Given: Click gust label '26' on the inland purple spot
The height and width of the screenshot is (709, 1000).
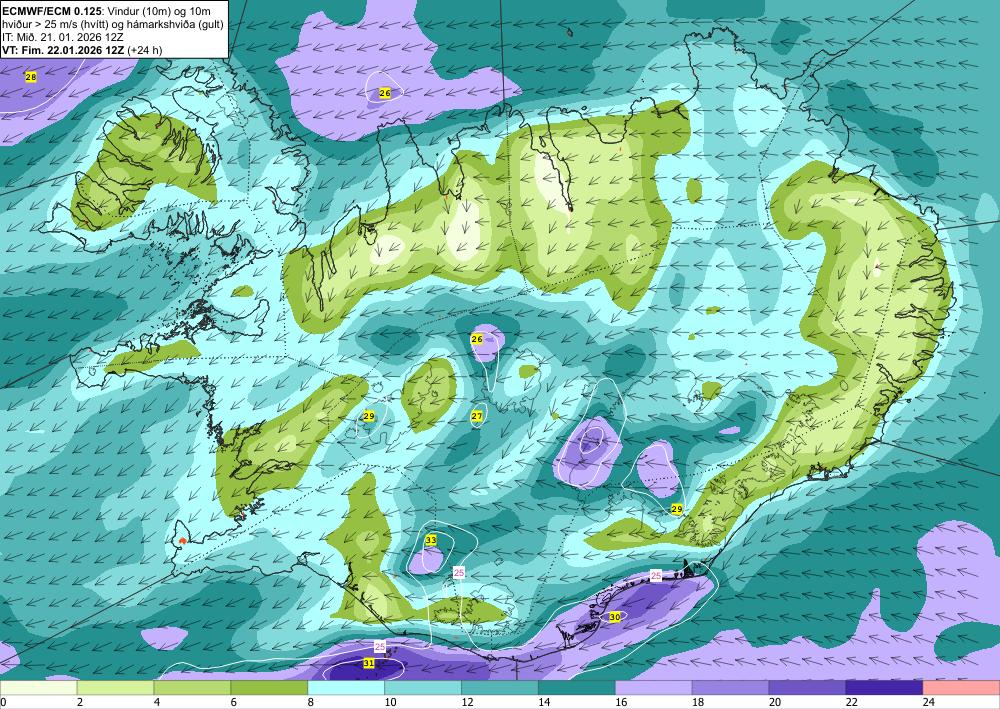Looking at the screenshot, I should click(x=476, y=339).
